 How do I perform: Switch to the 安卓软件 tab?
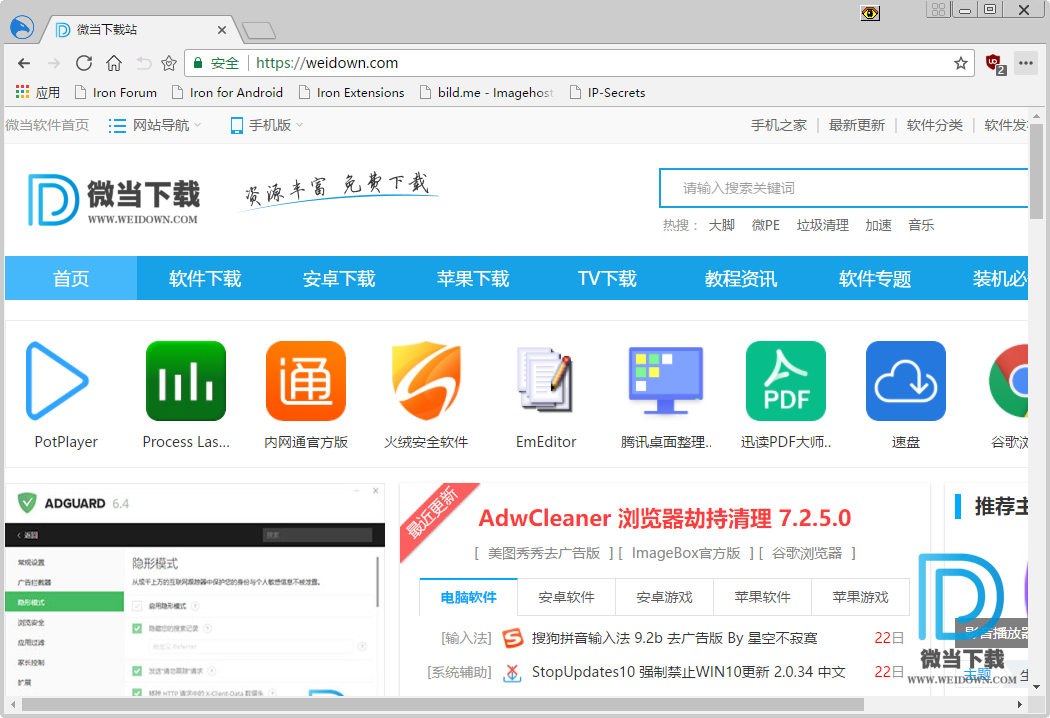click(x=567, y=597)
